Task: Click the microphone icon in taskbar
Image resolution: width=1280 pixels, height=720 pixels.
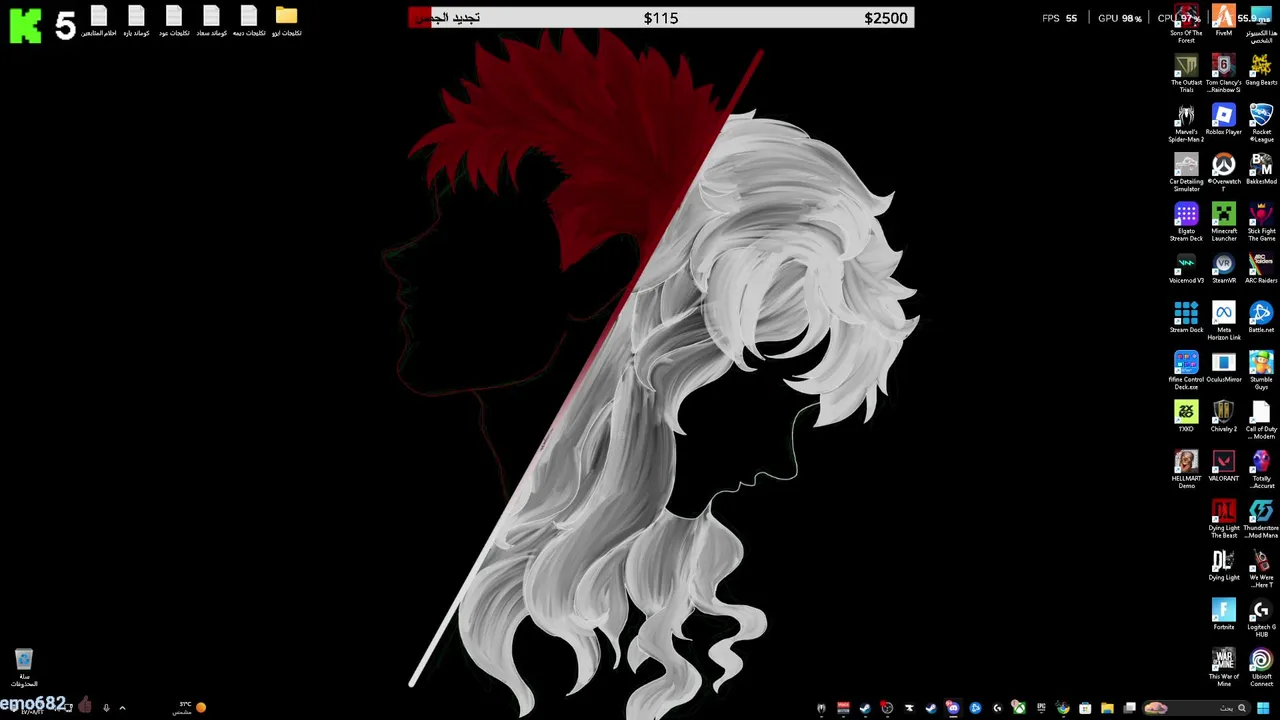Action: click(106, 708)
